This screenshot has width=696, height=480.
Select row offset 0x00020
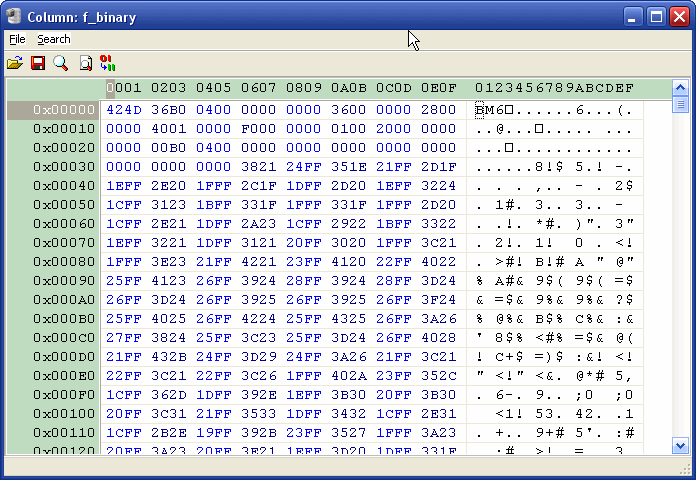click(64, 148)
